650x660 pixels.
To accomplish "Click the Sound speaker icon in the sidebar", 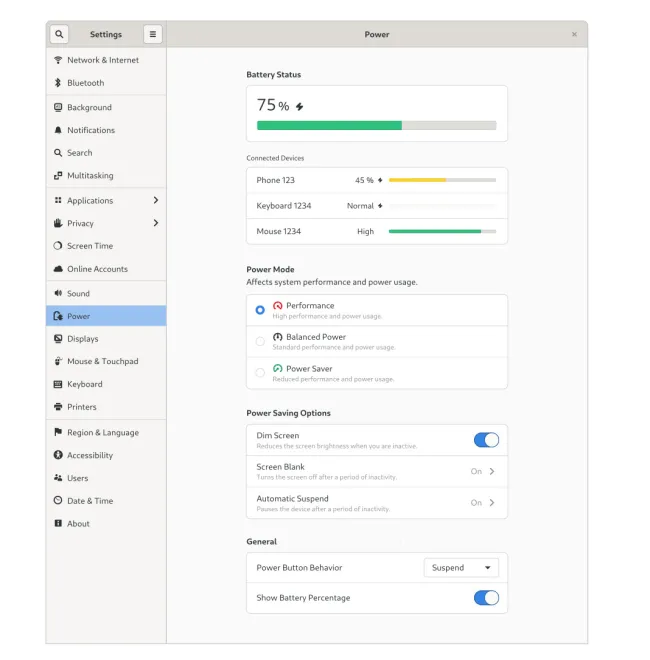I will point(58,294).
